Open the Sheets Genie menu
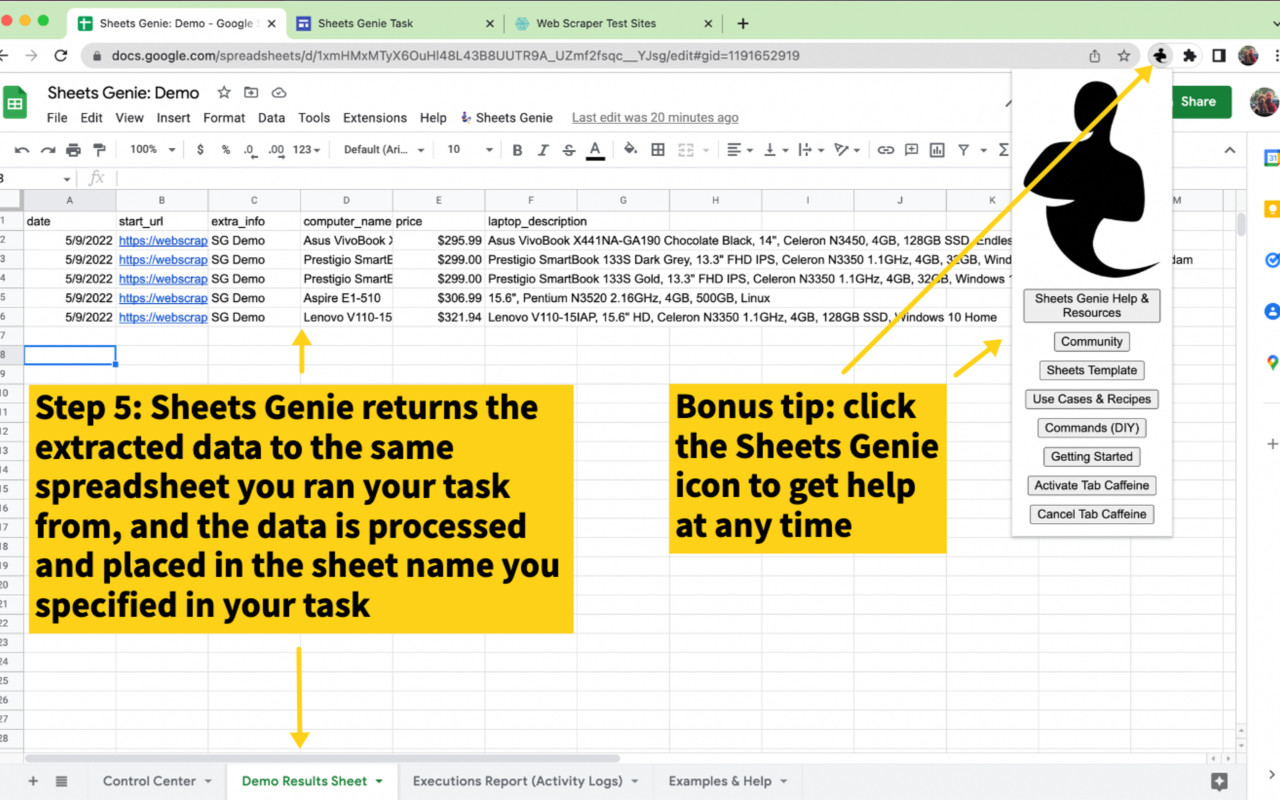1280x800 pixels. 506,118
